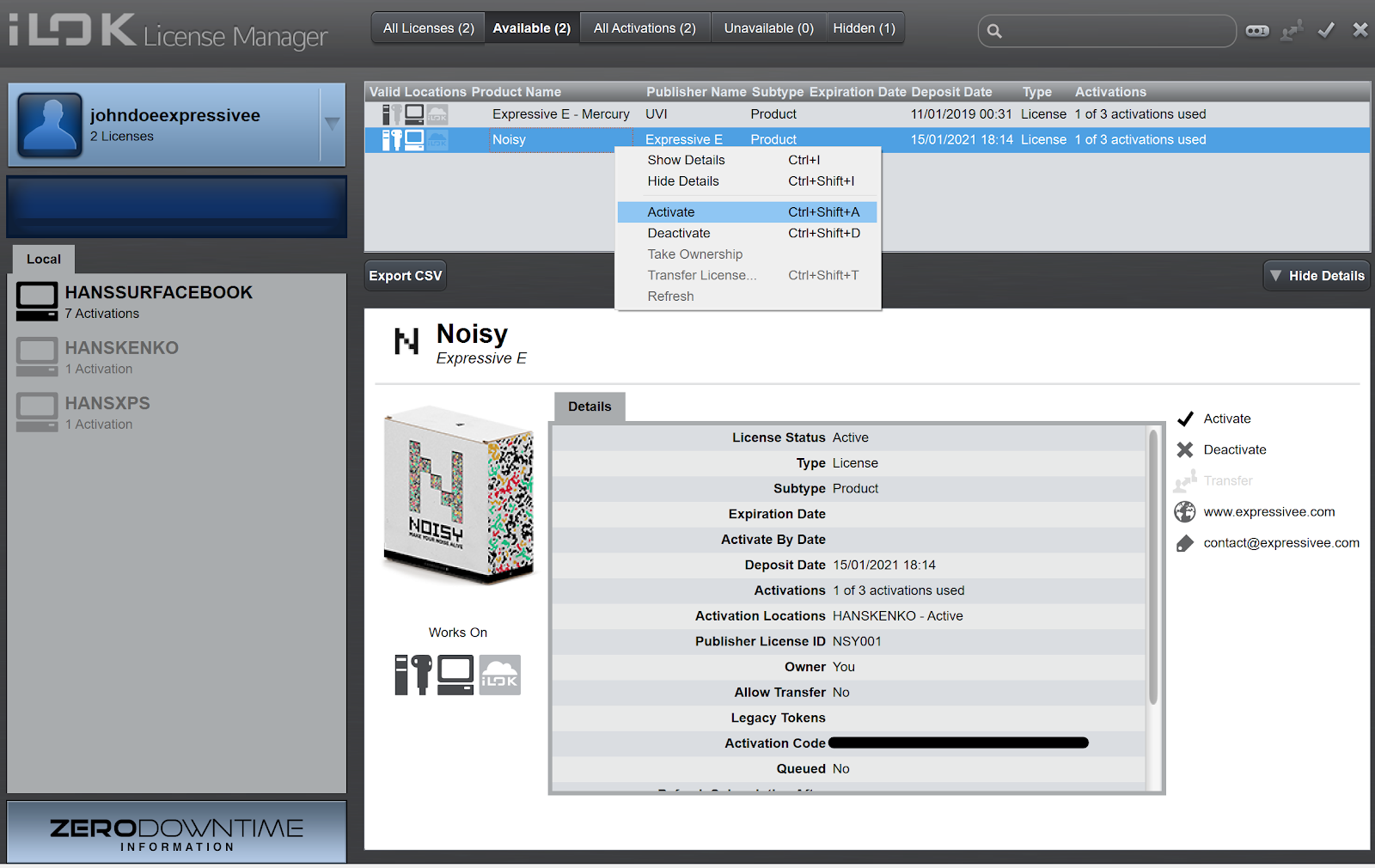
Task: Sort by Subtype column header
Action: (x=778, y=92)
